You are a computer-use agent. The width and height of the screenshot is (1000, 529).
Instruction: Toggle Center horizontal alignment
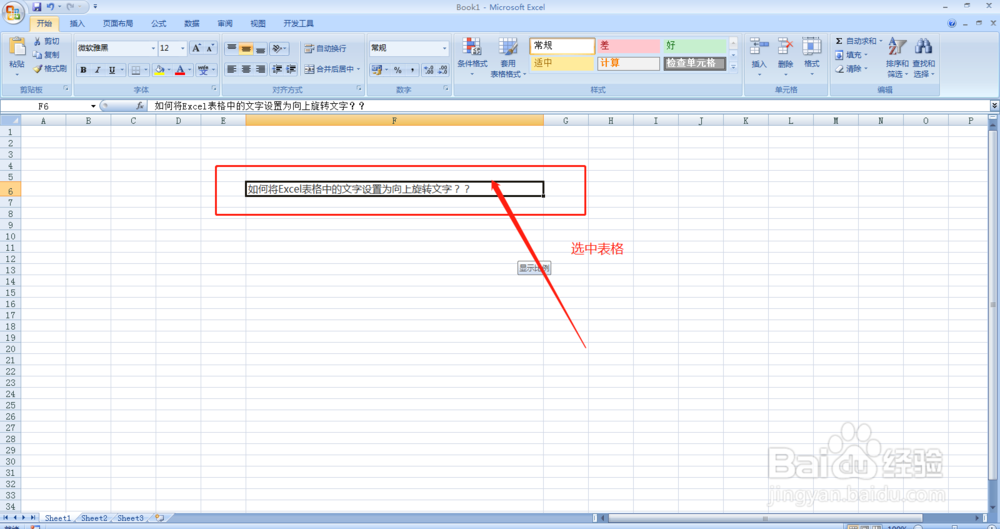click(246, 69)
